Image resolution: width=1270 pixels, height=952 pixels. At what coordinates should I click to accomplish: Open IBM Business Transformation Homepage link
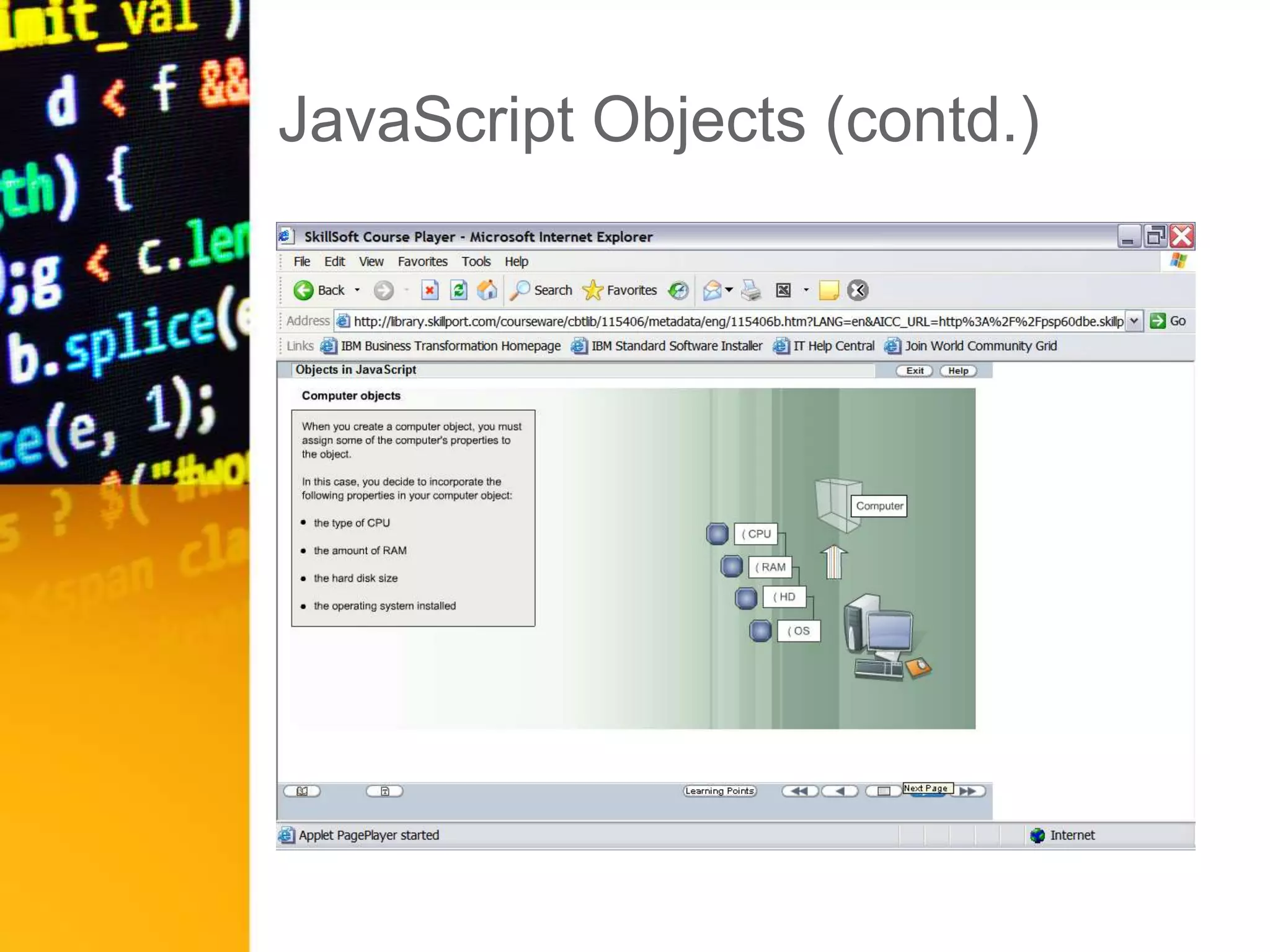tap(441, 346)
